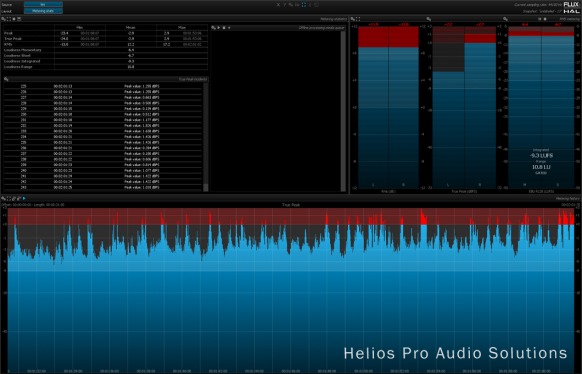Image resolution: width=582 pixels, height=374 pixels.
Task: Click the blue play icon in history toolbar
Action: coord(24,199)
